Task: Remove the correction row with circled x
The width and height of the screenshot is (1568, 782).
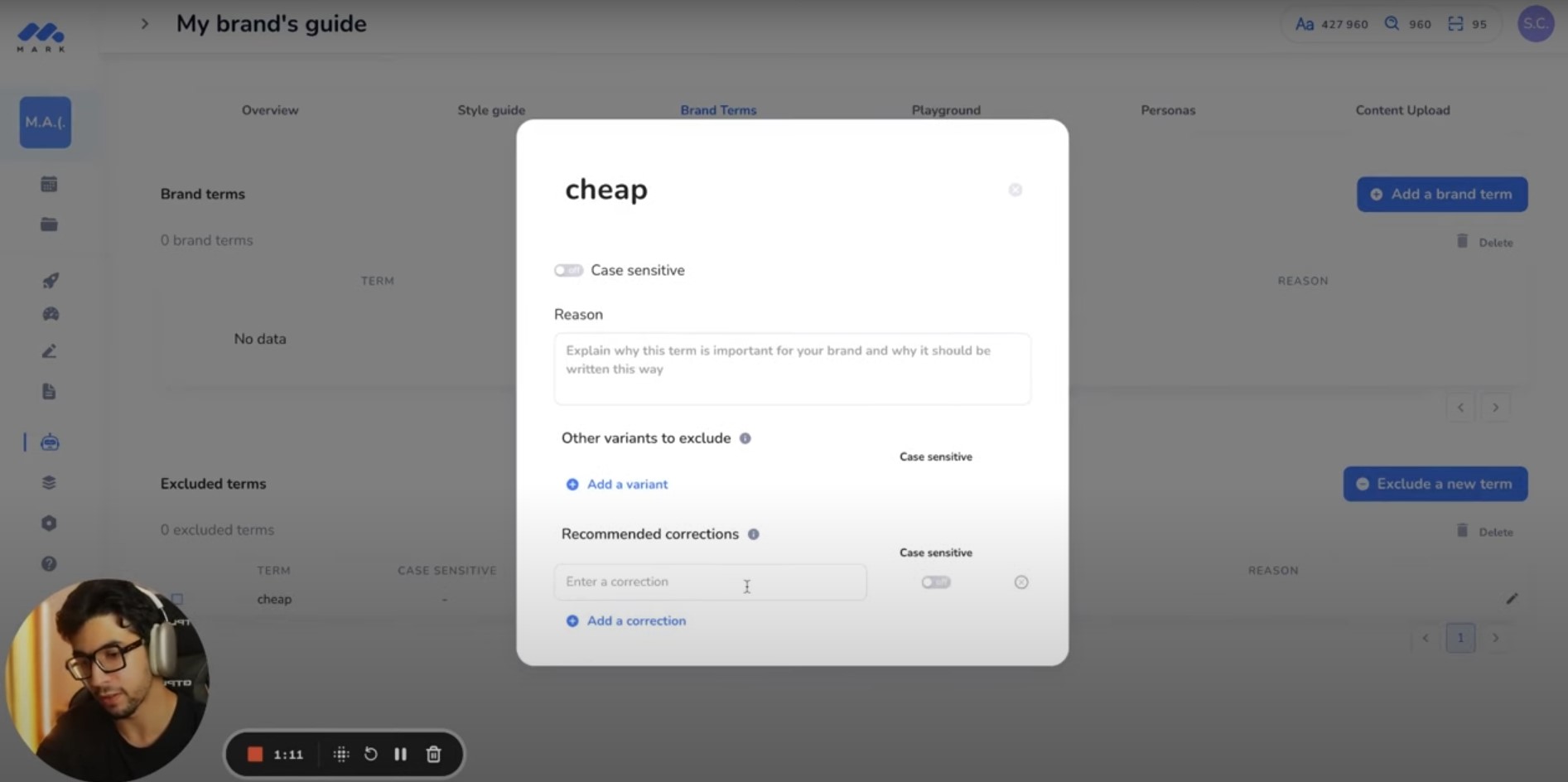Action: pos(1021,582)
